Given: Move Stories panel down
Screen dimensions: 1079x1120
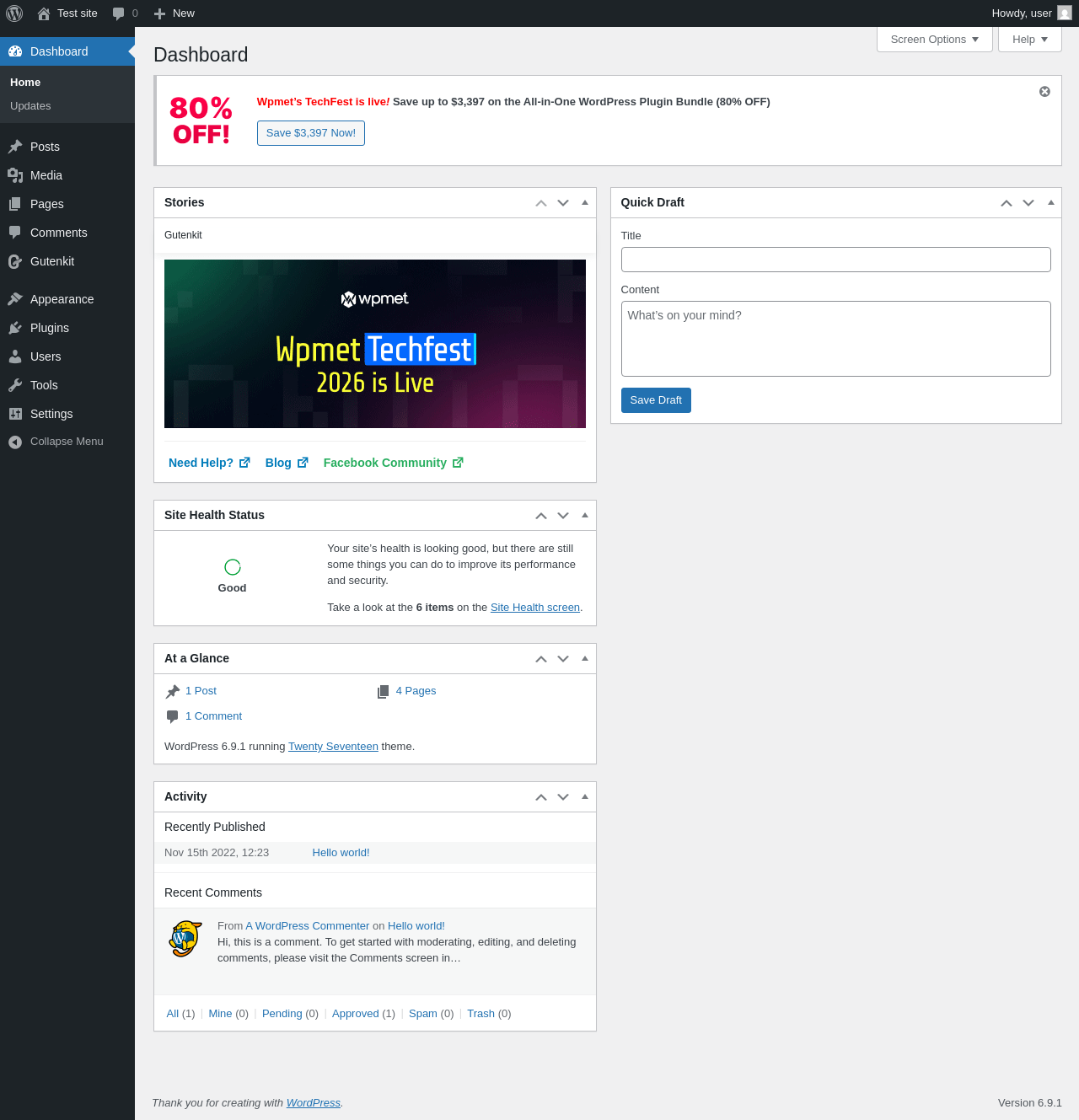Looking at the screenshot, I should click(x=563, y=203).
